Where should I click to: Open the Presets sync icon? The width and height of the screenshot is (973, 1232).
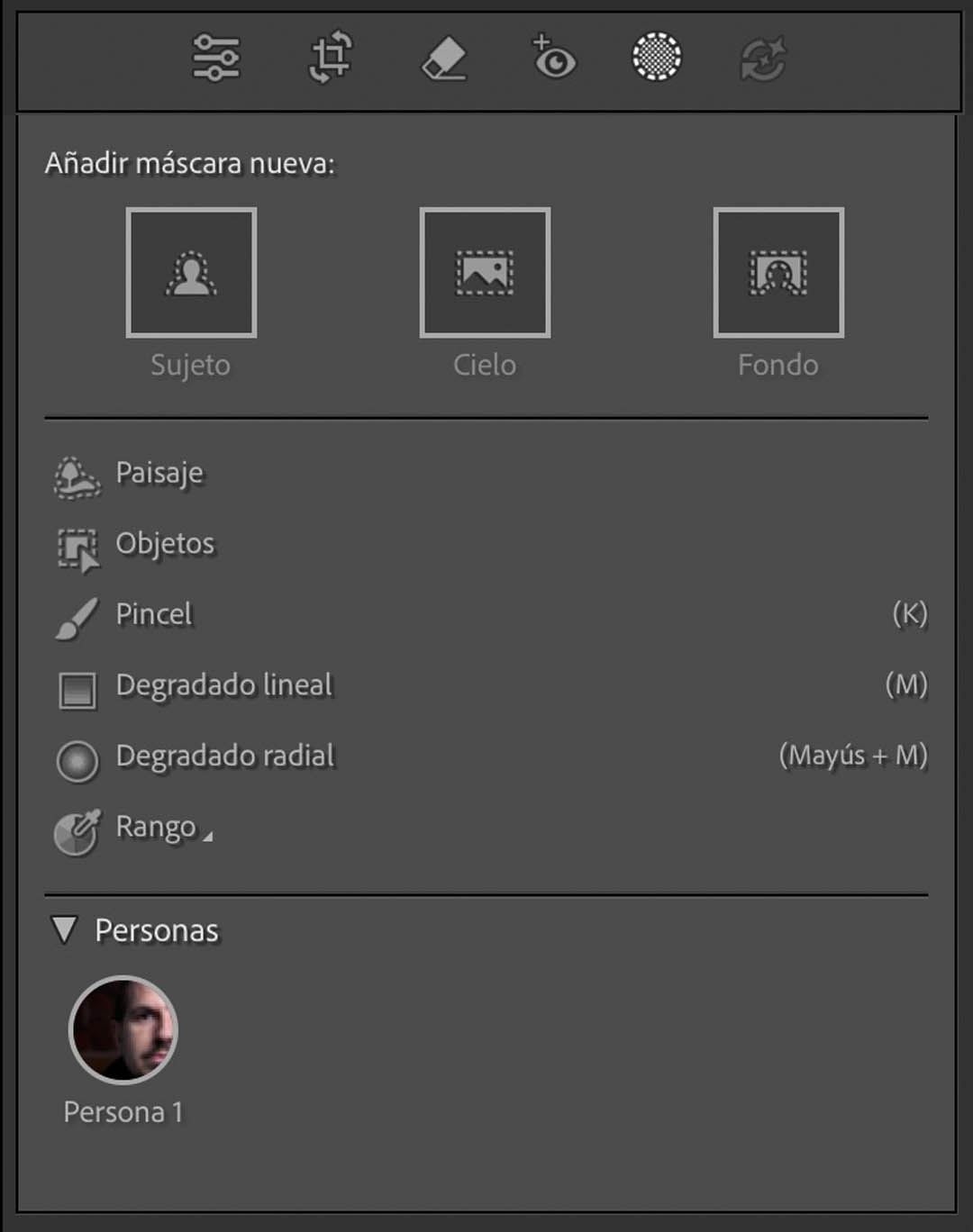coord(764,59)
